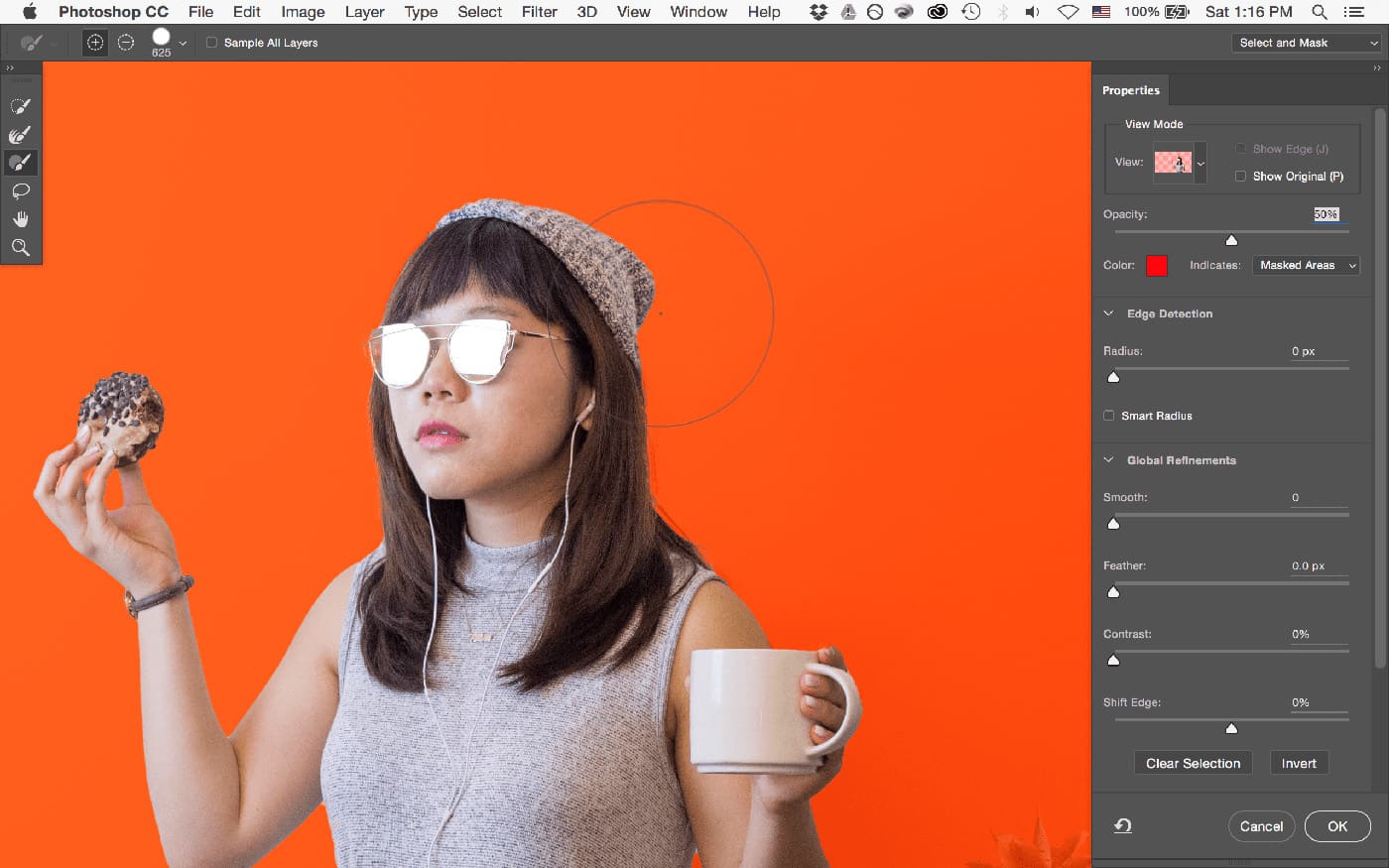Open the Select and Mask workspace dropdown

click(x=1306, y=43)
